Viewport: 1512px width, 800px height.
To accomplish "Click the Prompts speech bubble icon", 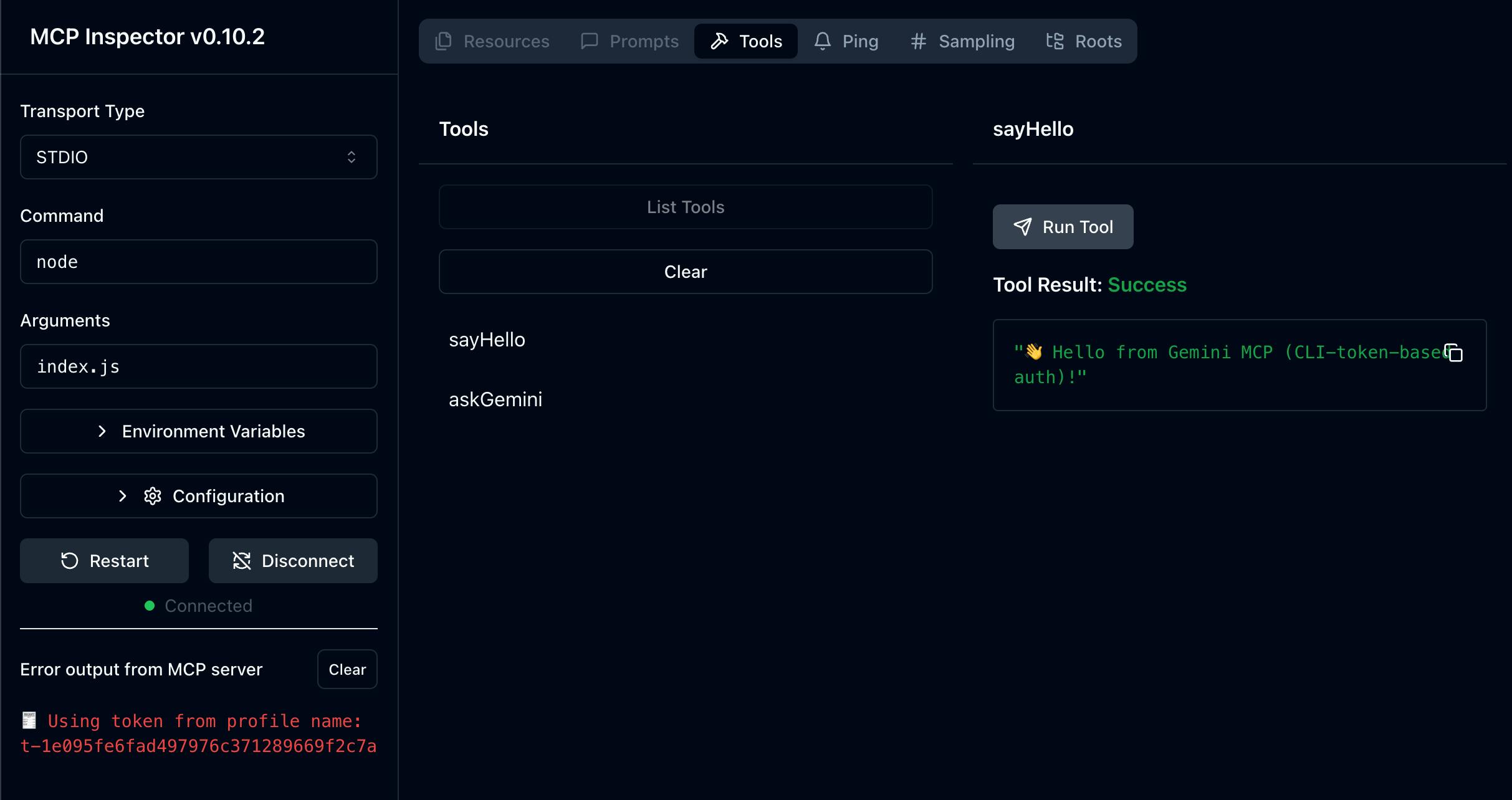I will point(588,40).
